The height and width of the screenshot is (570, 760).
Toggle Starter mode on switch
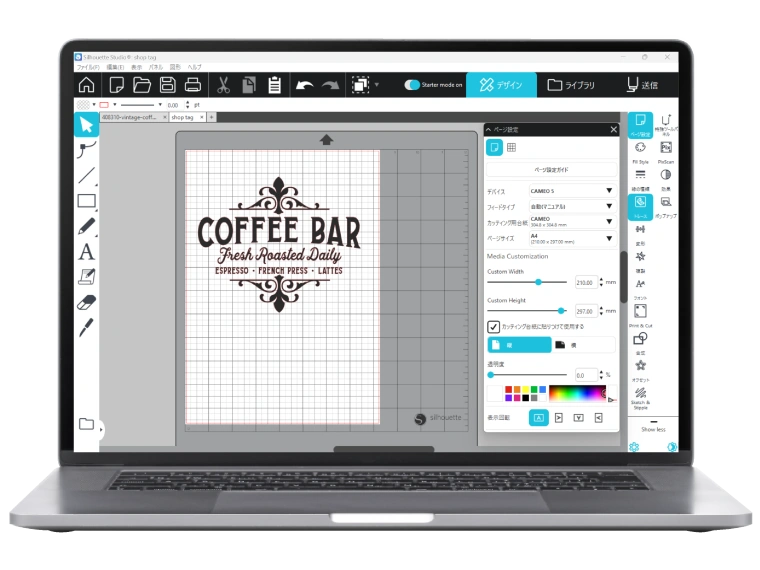point(412,85)
